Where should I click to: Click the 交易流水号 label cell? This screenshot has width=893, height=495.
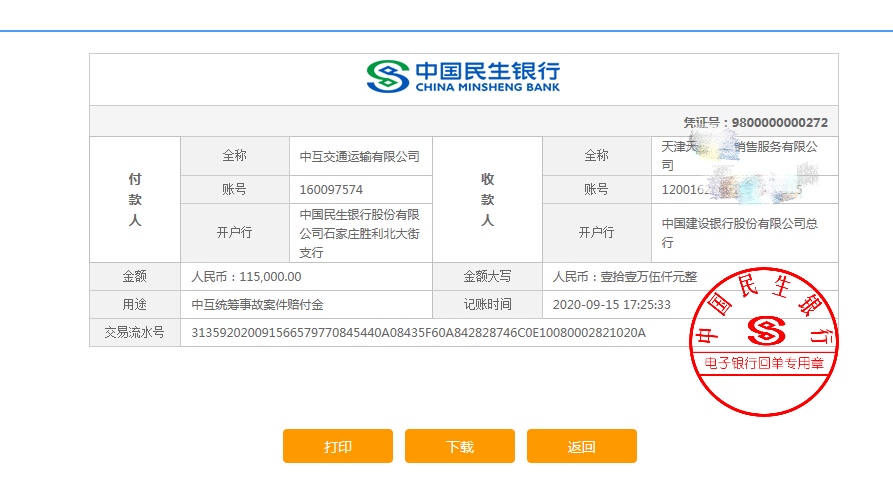[135, 333]
